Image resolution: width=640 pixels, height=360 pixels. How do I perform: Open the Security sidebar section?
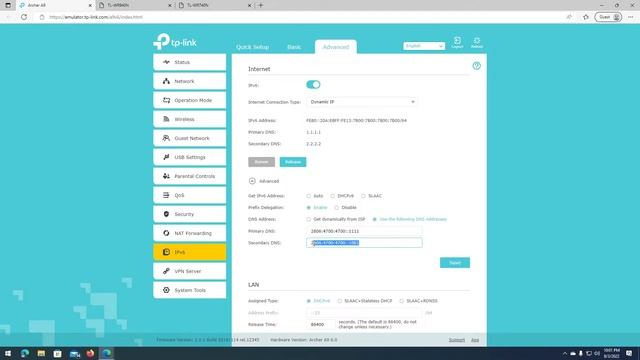click(189, 214)
